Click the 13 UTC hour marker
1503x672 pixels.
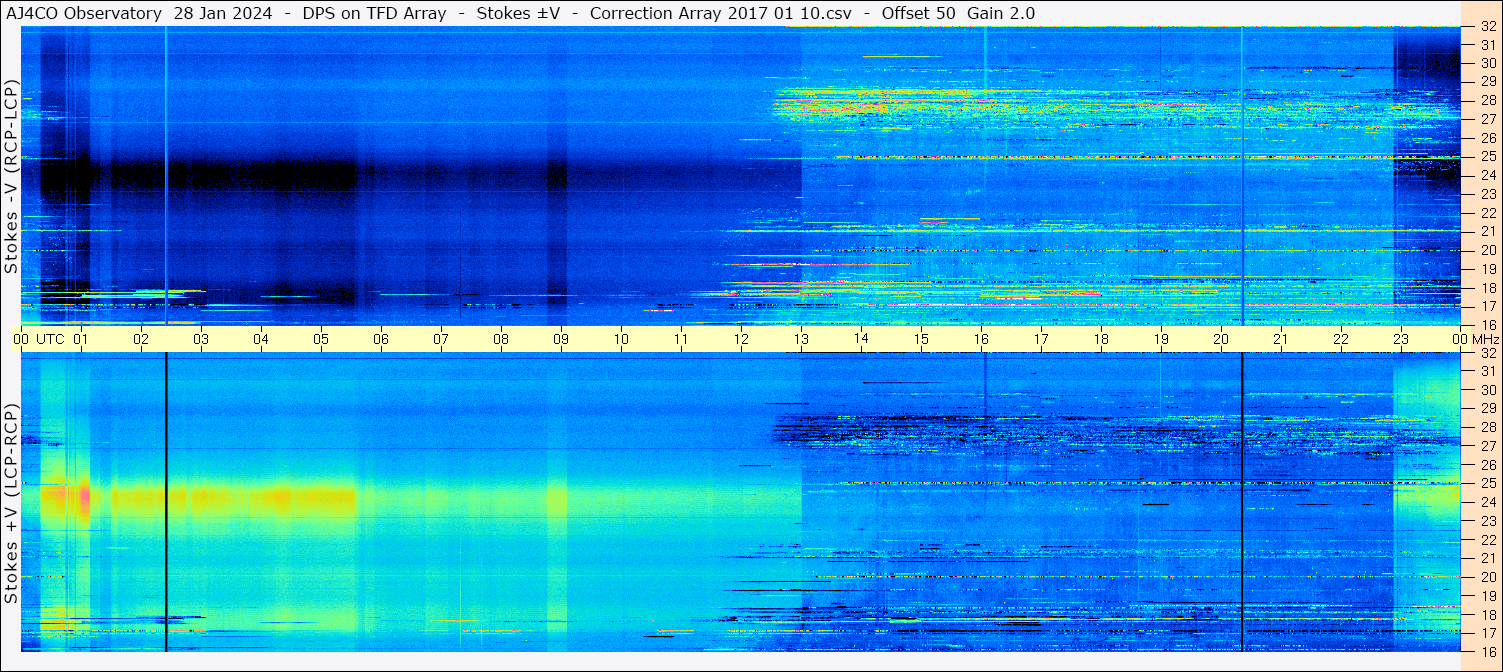click(x=801, y=339)
